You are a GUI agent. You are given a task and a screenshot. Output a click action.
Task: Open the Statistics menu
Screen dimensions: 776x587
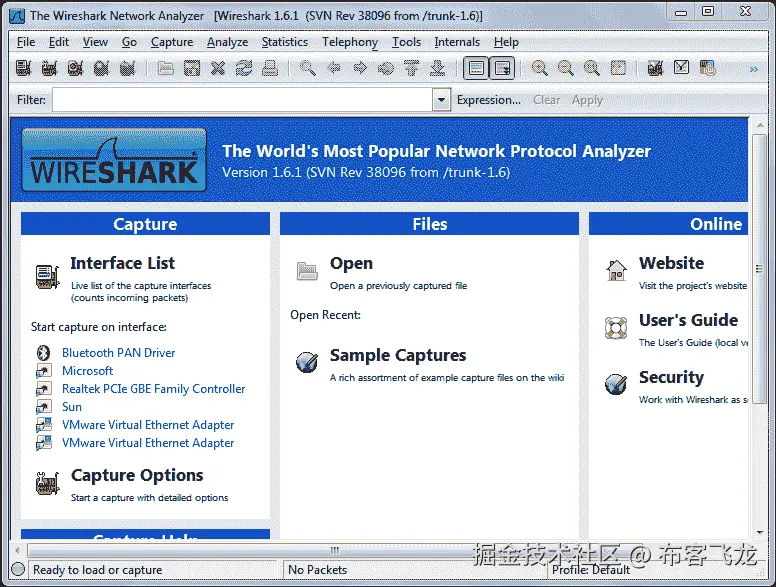tap(285, 42)
